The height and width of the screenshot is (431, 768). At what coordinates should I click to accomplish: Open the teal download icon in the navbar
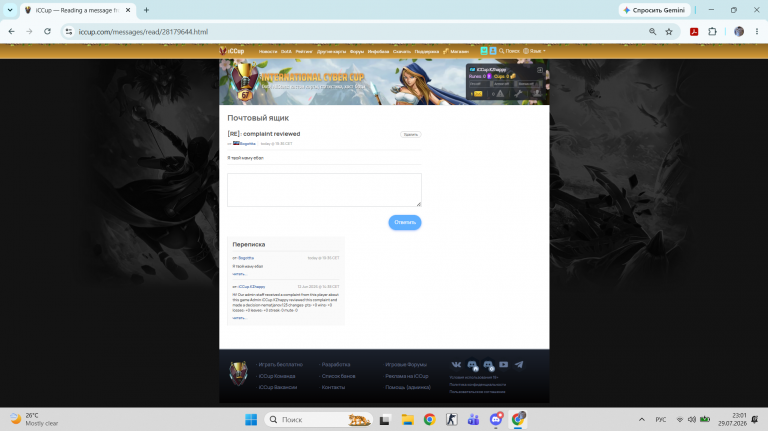tap(484, 51)
